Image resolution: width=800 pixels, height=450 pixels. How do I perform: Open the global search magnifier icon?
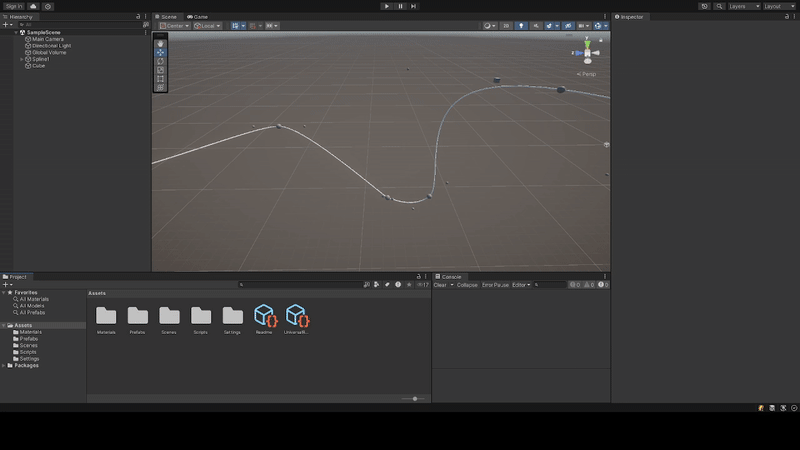[x=720, y=6]
